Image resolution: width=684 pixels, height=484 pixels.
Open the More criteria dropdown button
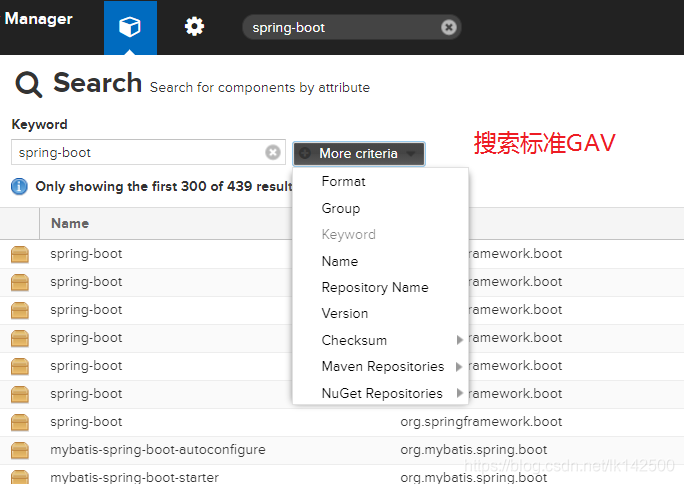point(359,153)
